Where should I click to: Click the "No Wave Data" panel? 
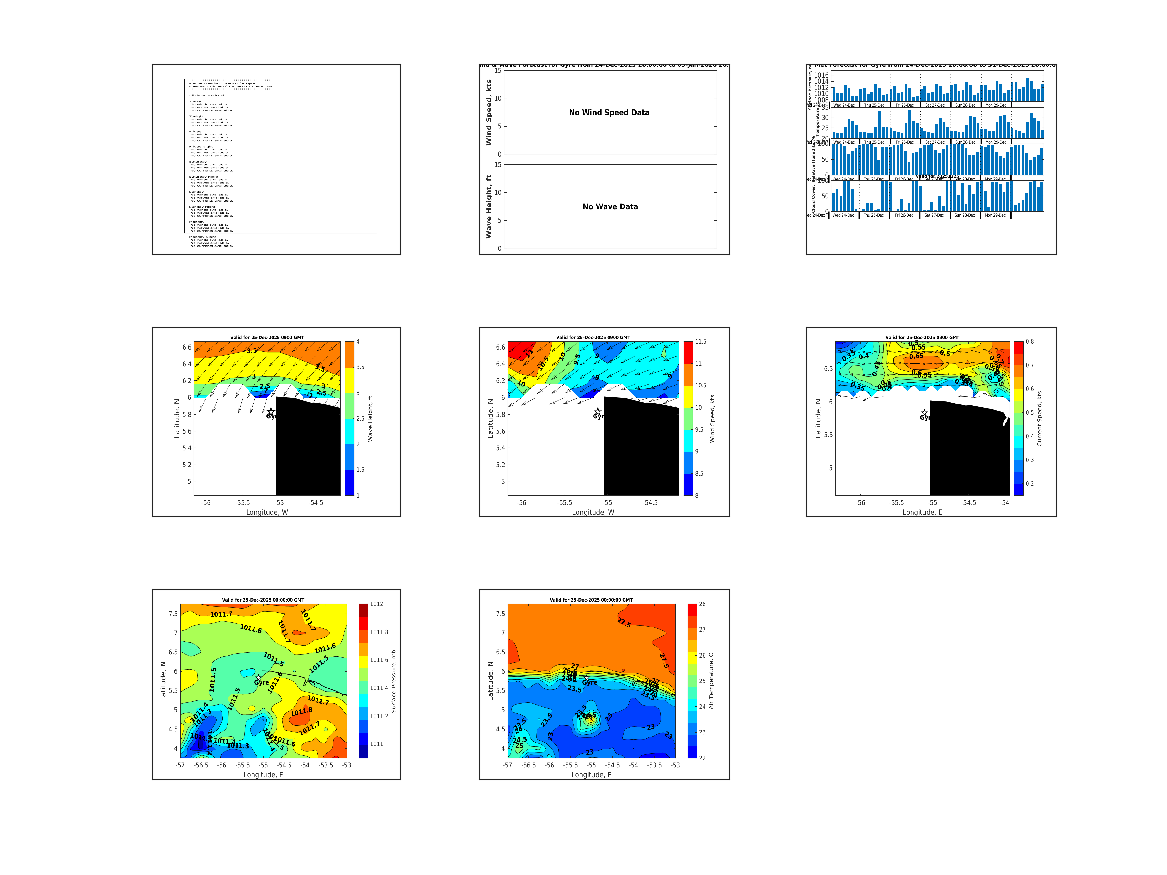tap(608, 207)
